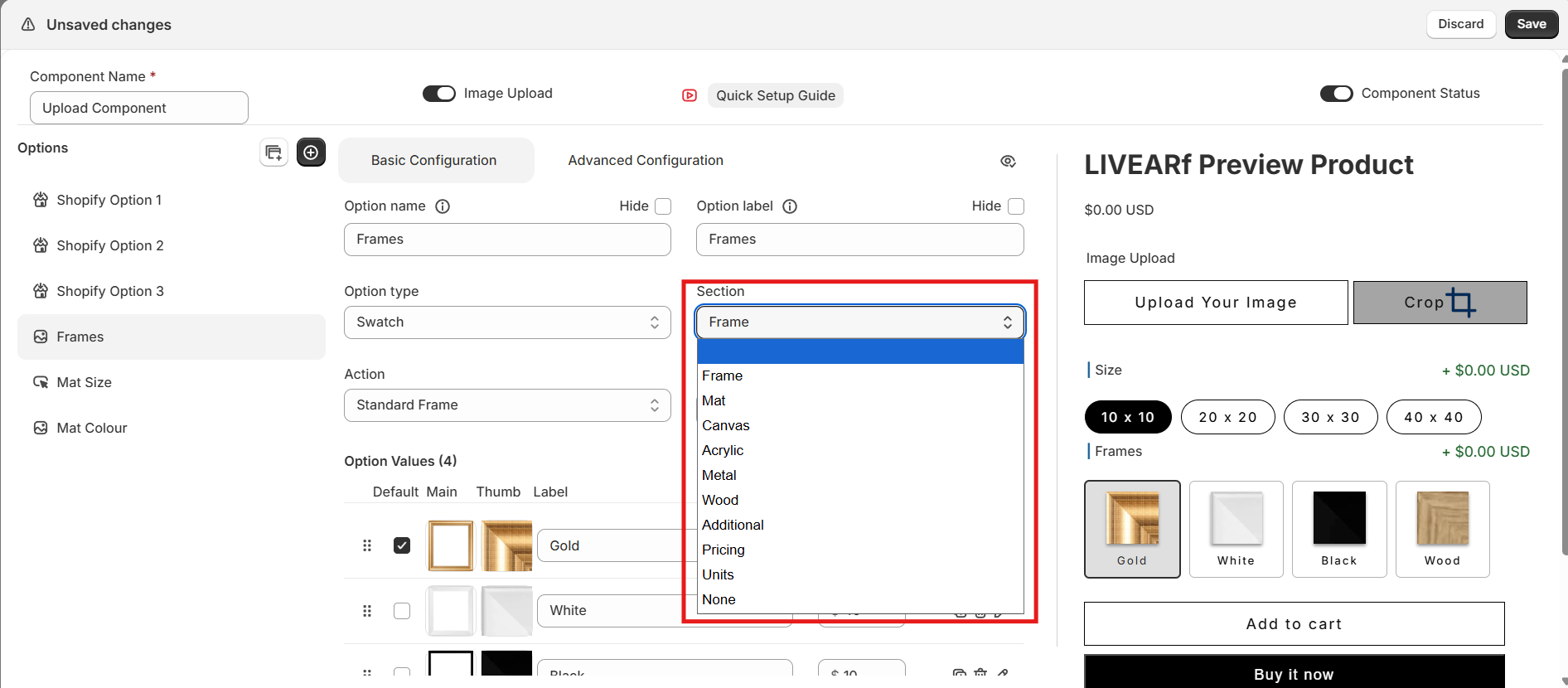Click the unsaved changes warning icon
Screen dimensions: 1568x688
[x=28, y=25]
